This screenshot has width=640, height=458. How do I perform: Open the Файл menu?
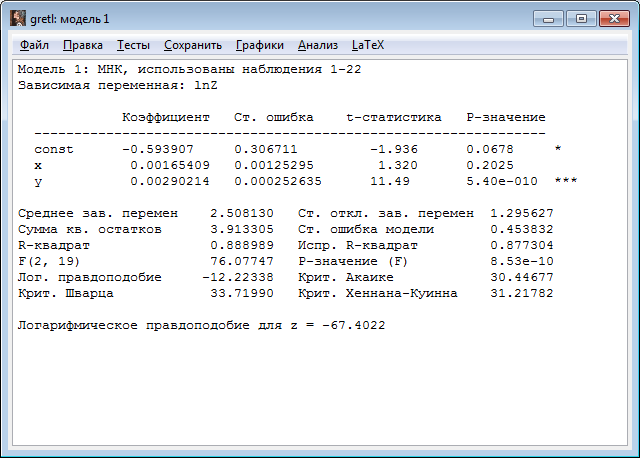[x=34, y=45]
